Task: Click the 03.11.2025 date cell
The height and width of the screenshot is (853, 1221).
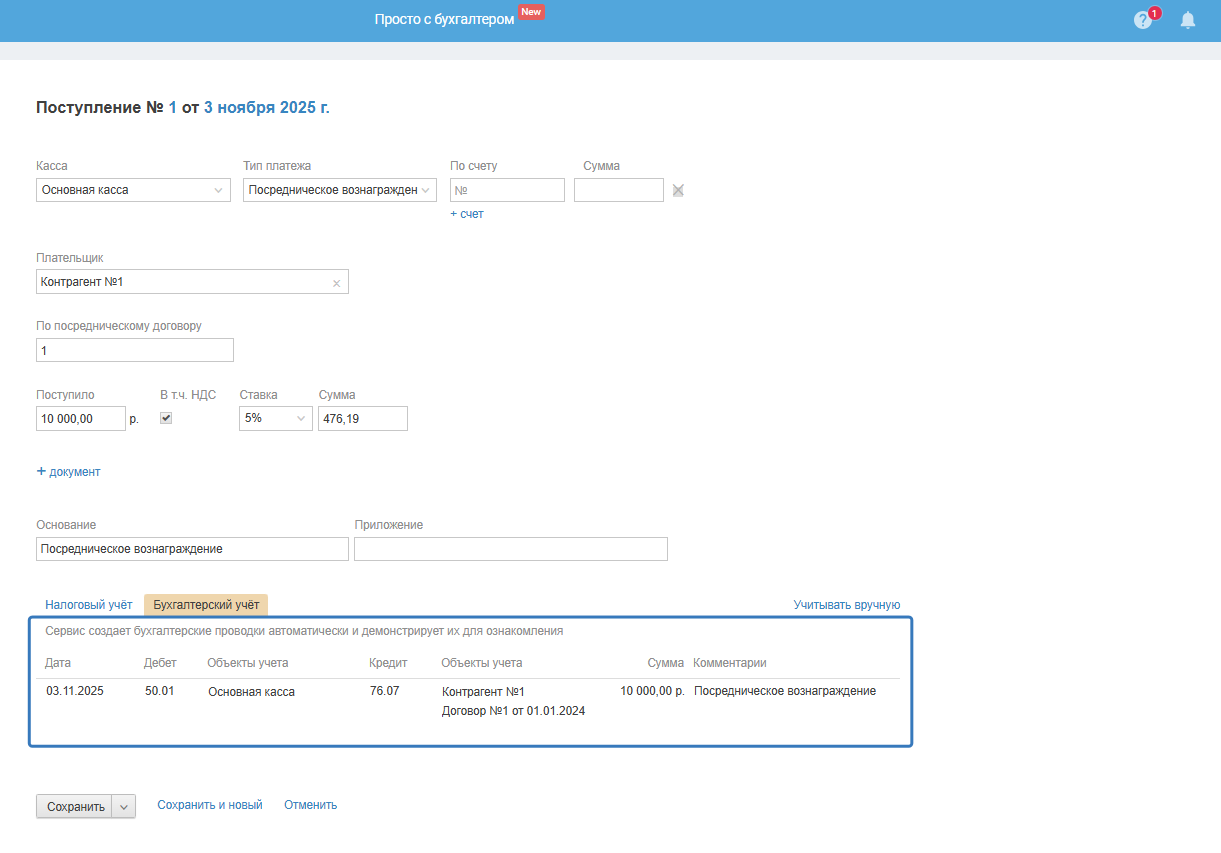Action: (x=75, y=691)
